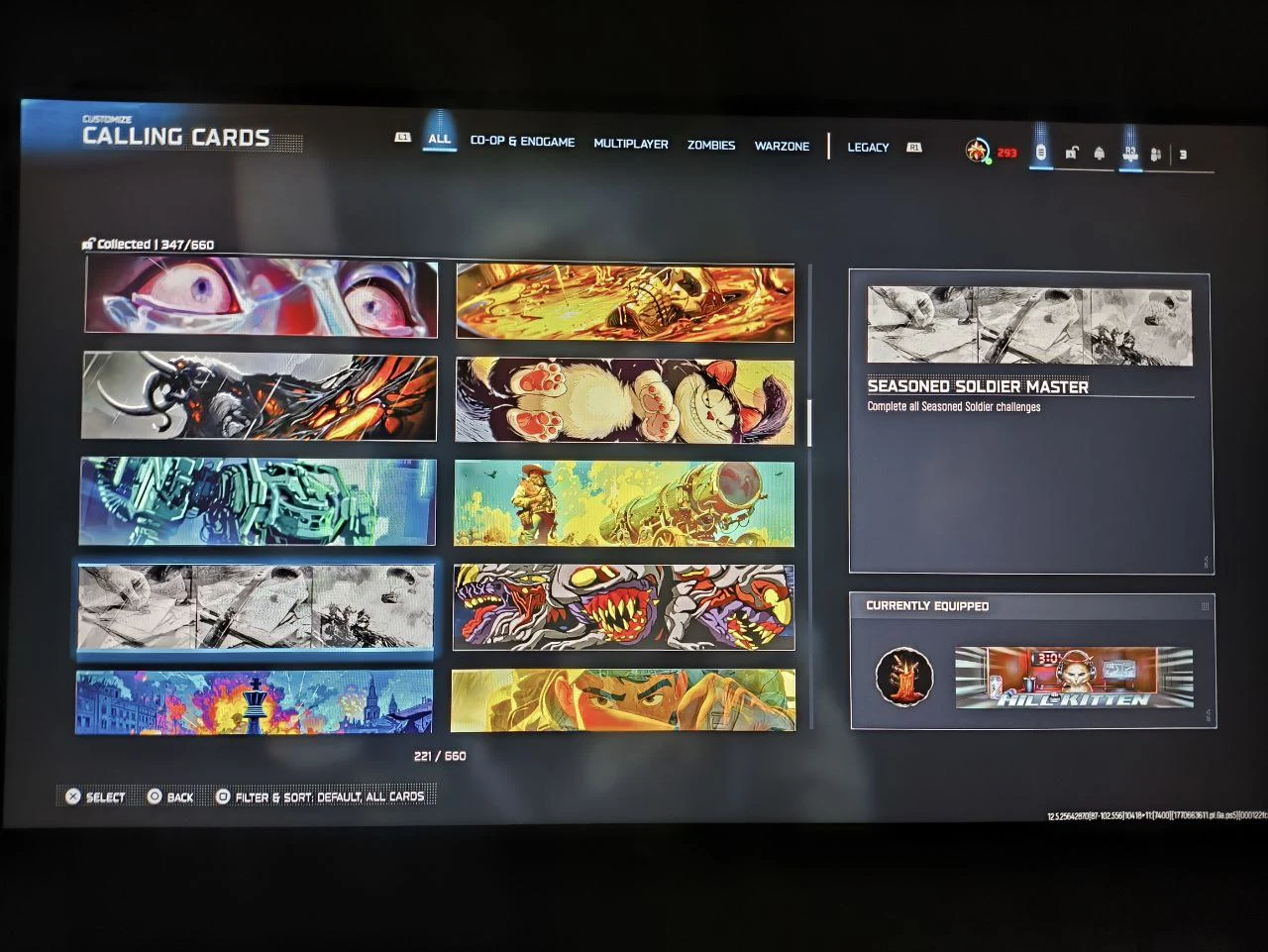
Task: Click the 221 / 660 position counter
Action: pos(440,756)
